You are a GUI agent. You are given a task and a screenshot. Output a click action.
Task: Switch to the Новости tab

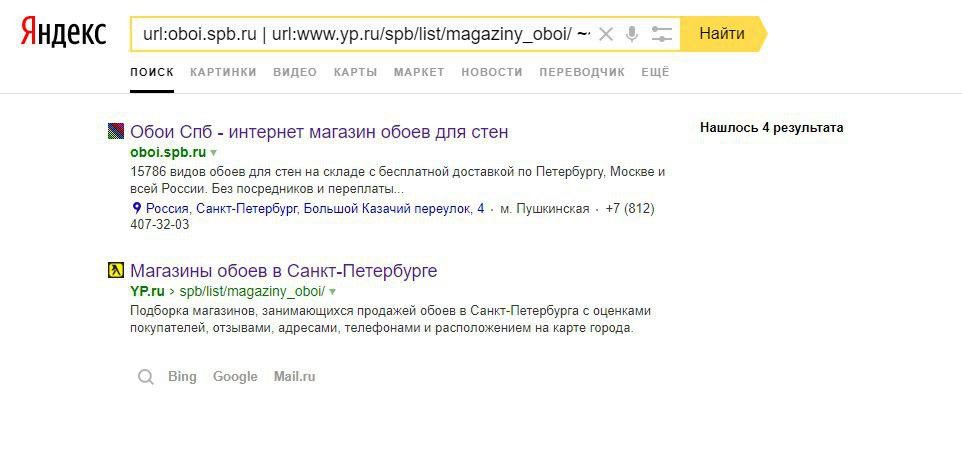pyautogui.click(x=492, y=72)
